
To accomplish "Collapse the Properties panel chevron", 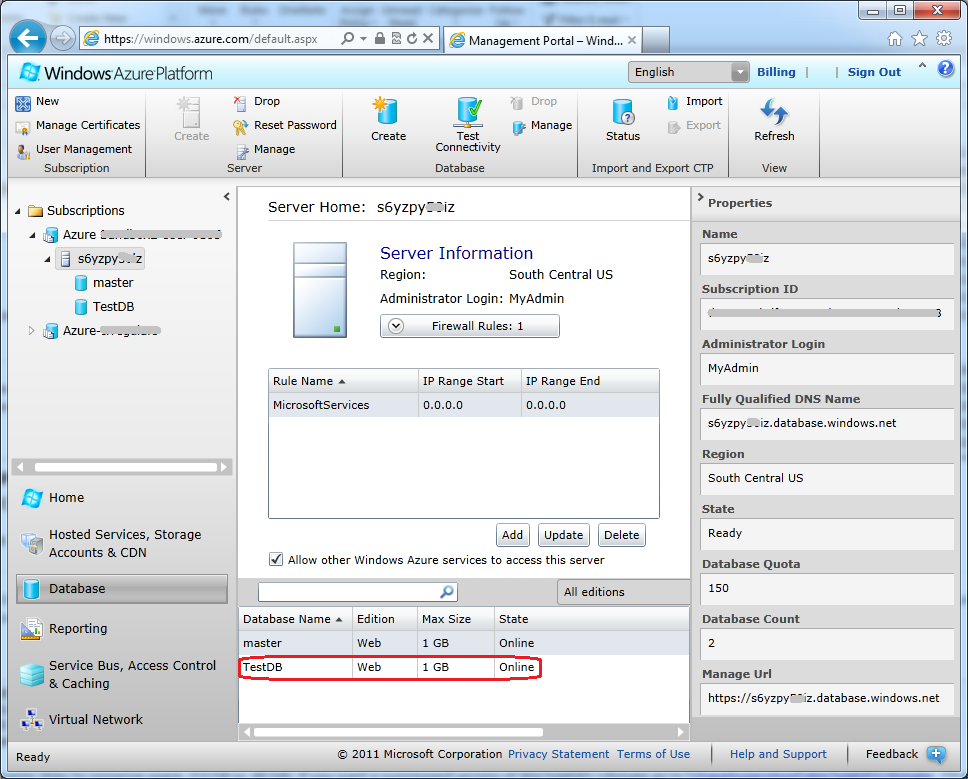I will coord(701,198).
